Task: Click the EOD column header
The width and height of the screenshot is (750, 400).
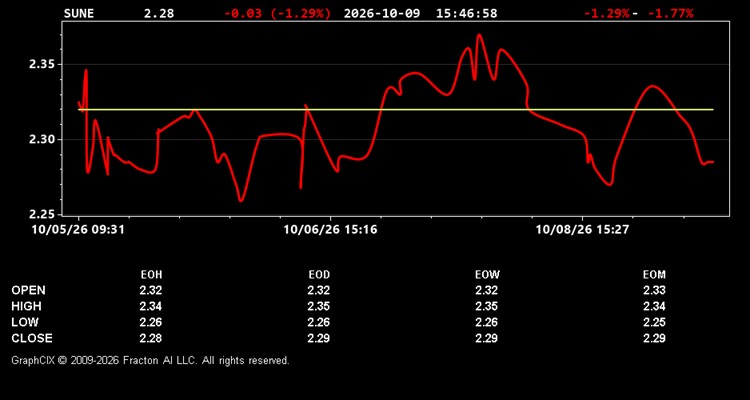Action: coord(319,275)
